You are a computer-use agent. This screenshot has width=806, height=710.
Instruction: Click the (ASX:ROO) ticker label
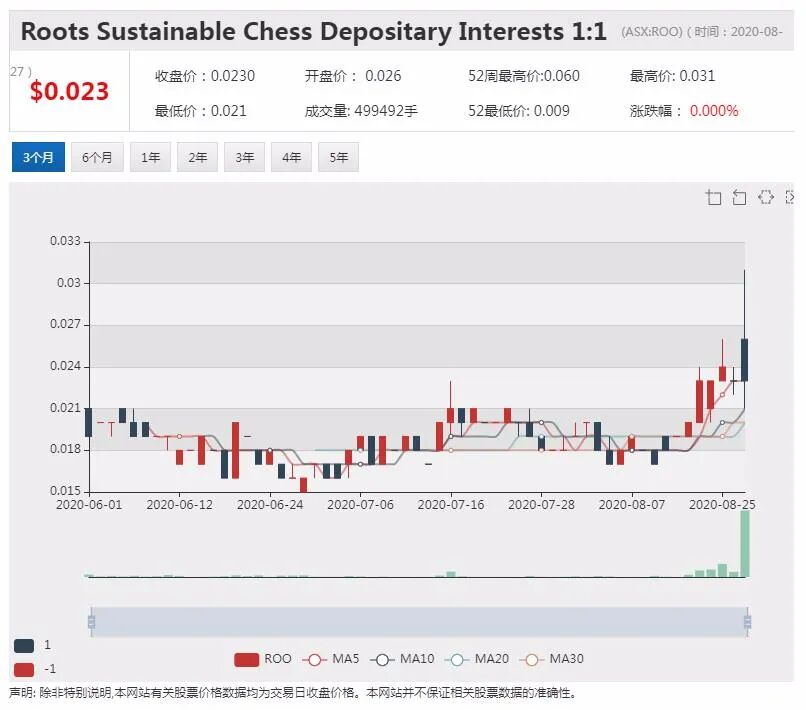651,32
